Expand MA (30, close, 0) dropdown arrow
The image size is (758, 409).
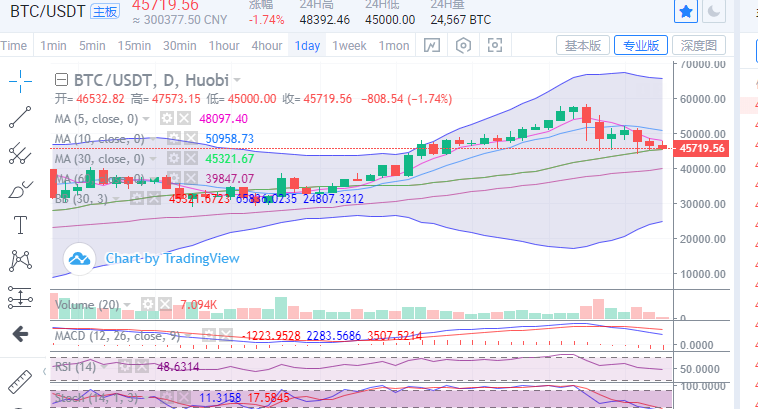coord(153,159)
